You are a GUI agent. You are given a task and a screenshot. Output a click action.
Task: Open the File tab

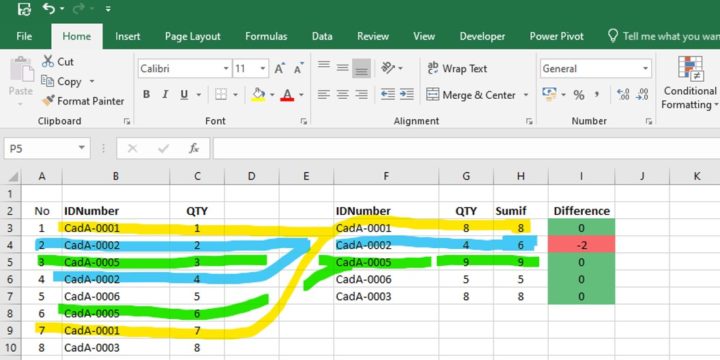[x=24, y=36]
